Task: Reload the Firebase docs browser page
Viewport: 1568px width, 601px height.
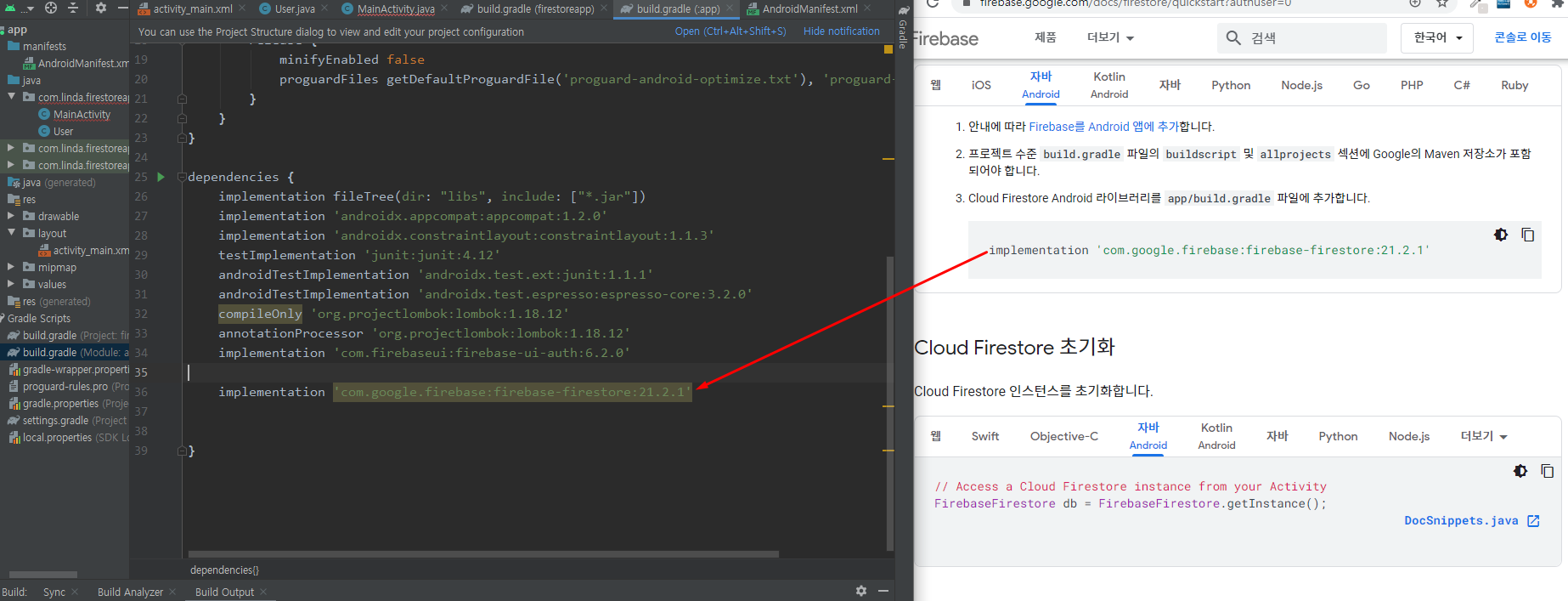Action: click(x=932, y=3)
